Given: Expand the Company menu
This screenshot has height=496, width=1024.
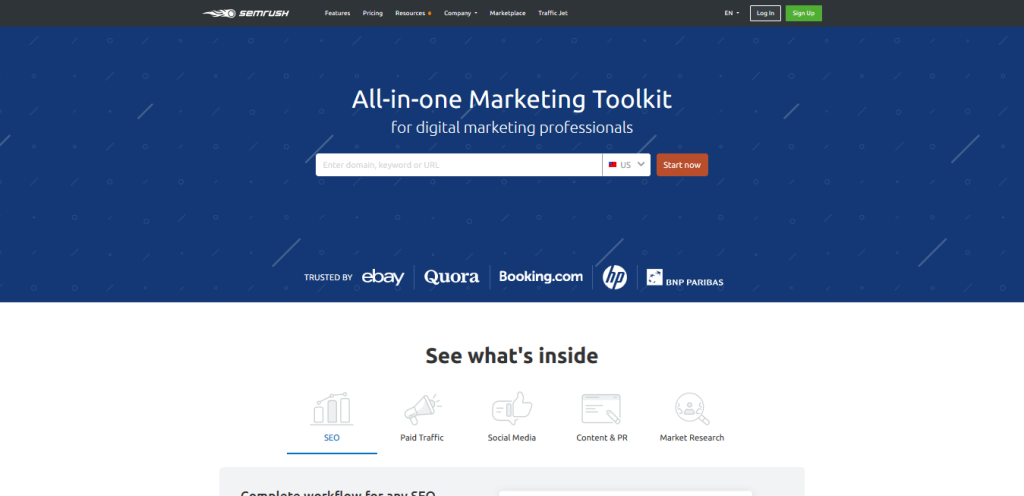Looking at the screenshot, I should [x=460, y=13].
